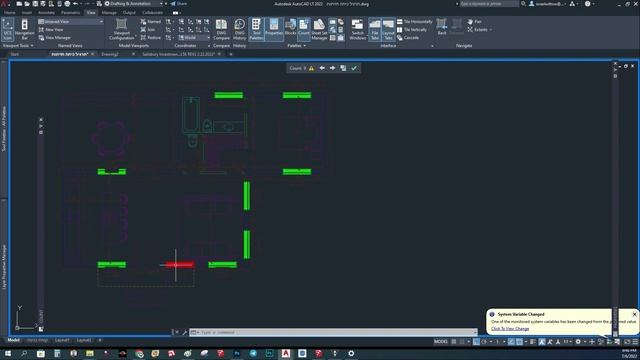Open the Start file tab

15,54
